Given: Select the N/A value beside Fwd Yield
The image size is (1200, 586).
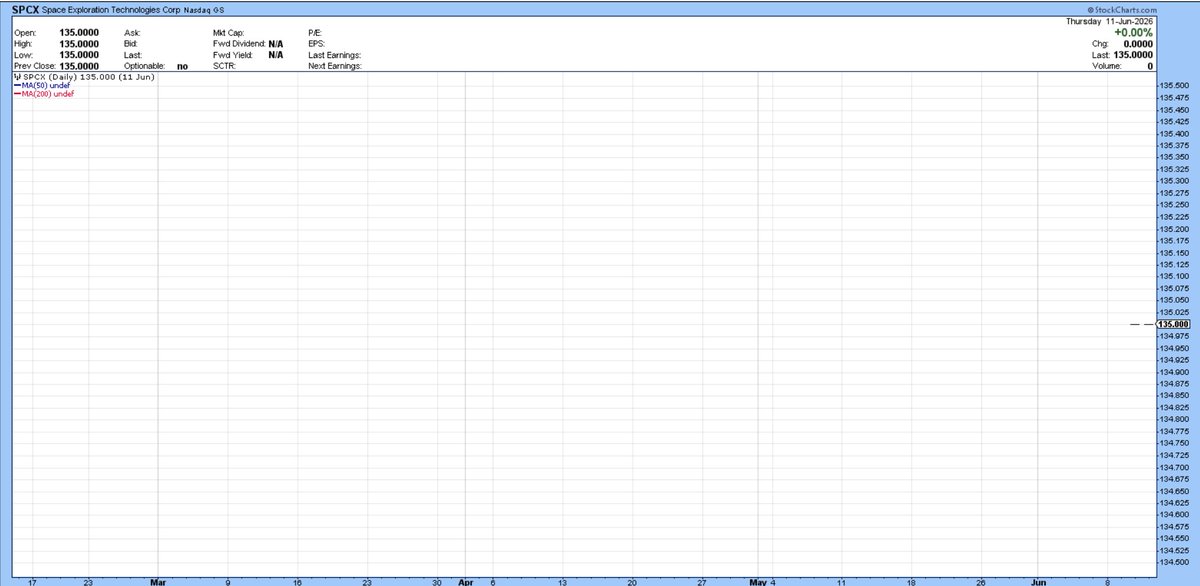Looking at the screenshot, I should click(275, 55).
